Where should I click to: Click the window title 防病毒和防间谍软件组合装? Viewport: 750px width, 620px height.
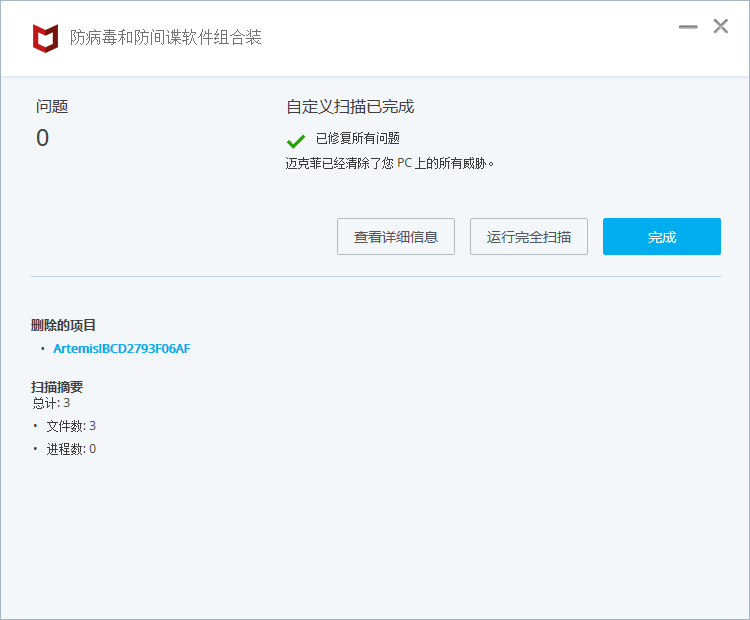165,37
